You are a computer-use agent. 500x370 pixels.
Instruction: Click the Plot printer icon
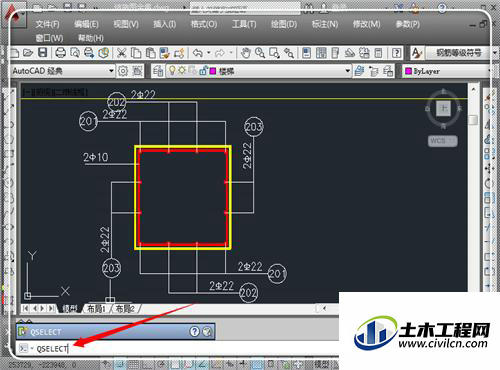(x=61, y=53)
